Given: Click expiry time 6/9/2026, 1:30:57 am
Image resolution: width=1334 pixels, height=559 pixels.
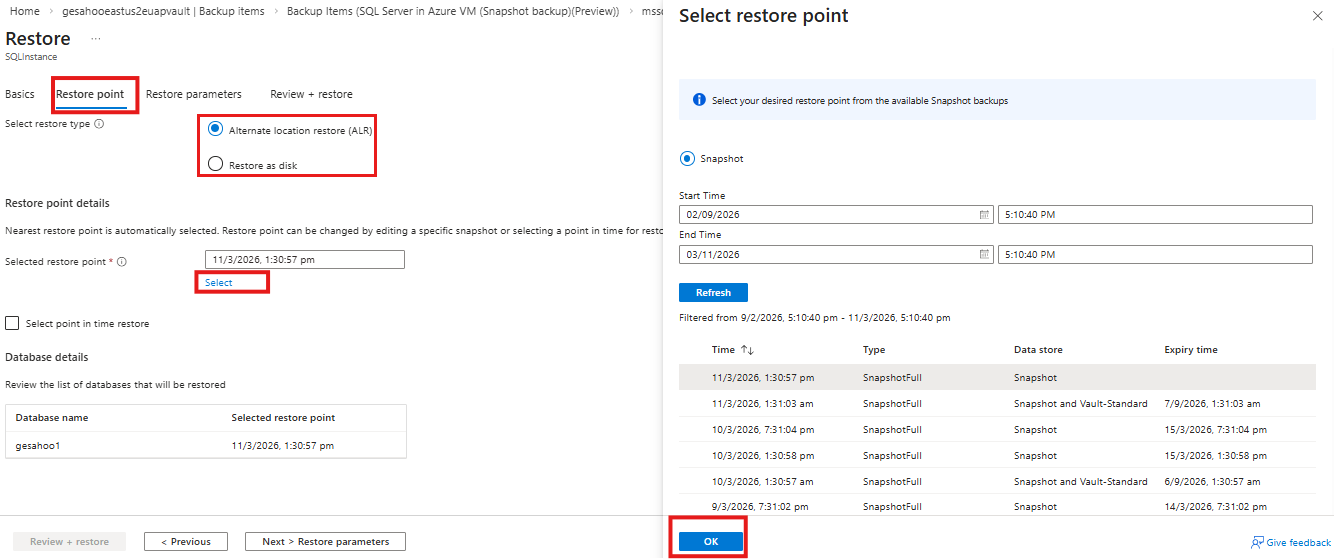Looking at the screenshot, I should click(1212, 482).
